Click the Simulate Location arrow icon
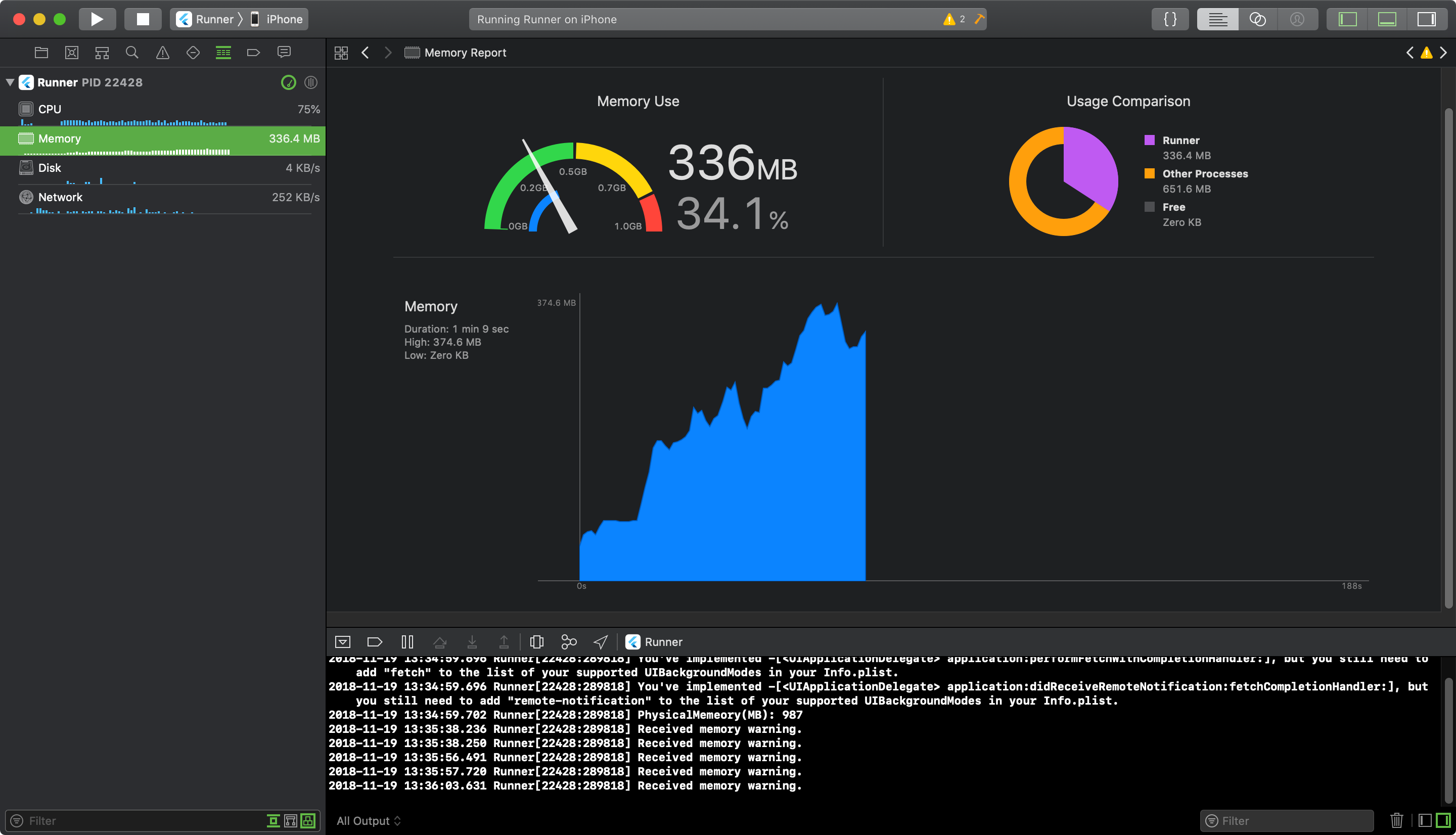This screenshot has height=835, width=1456. click(x=600, y=642)
